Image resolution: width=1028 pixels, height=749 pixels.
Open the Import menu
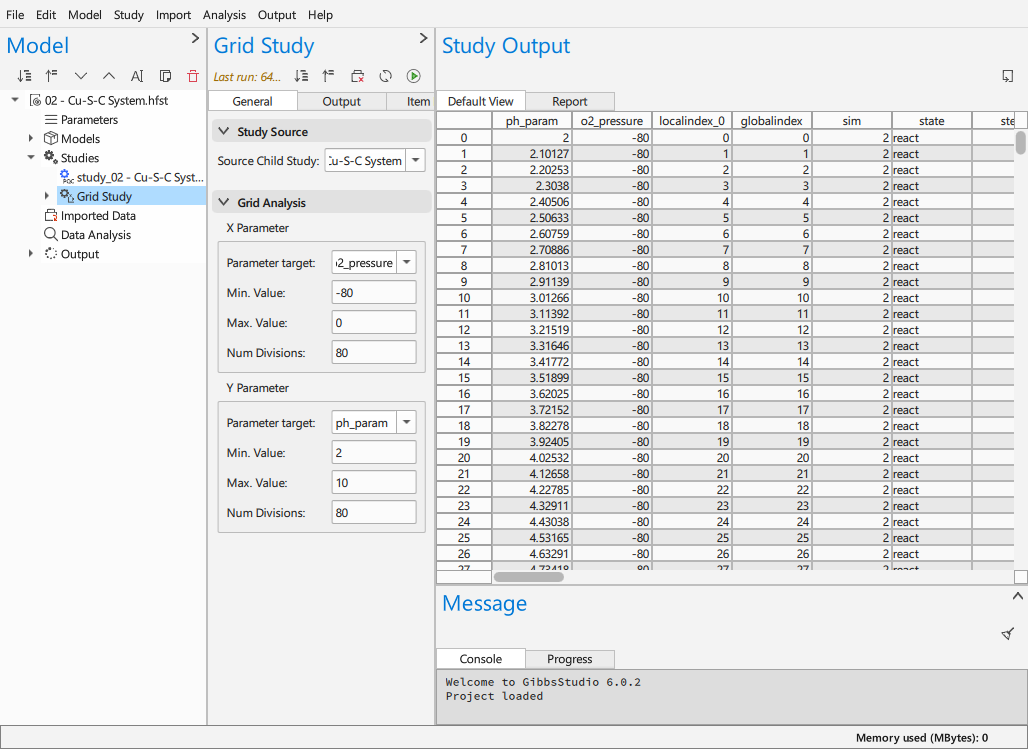click(173, 14)
